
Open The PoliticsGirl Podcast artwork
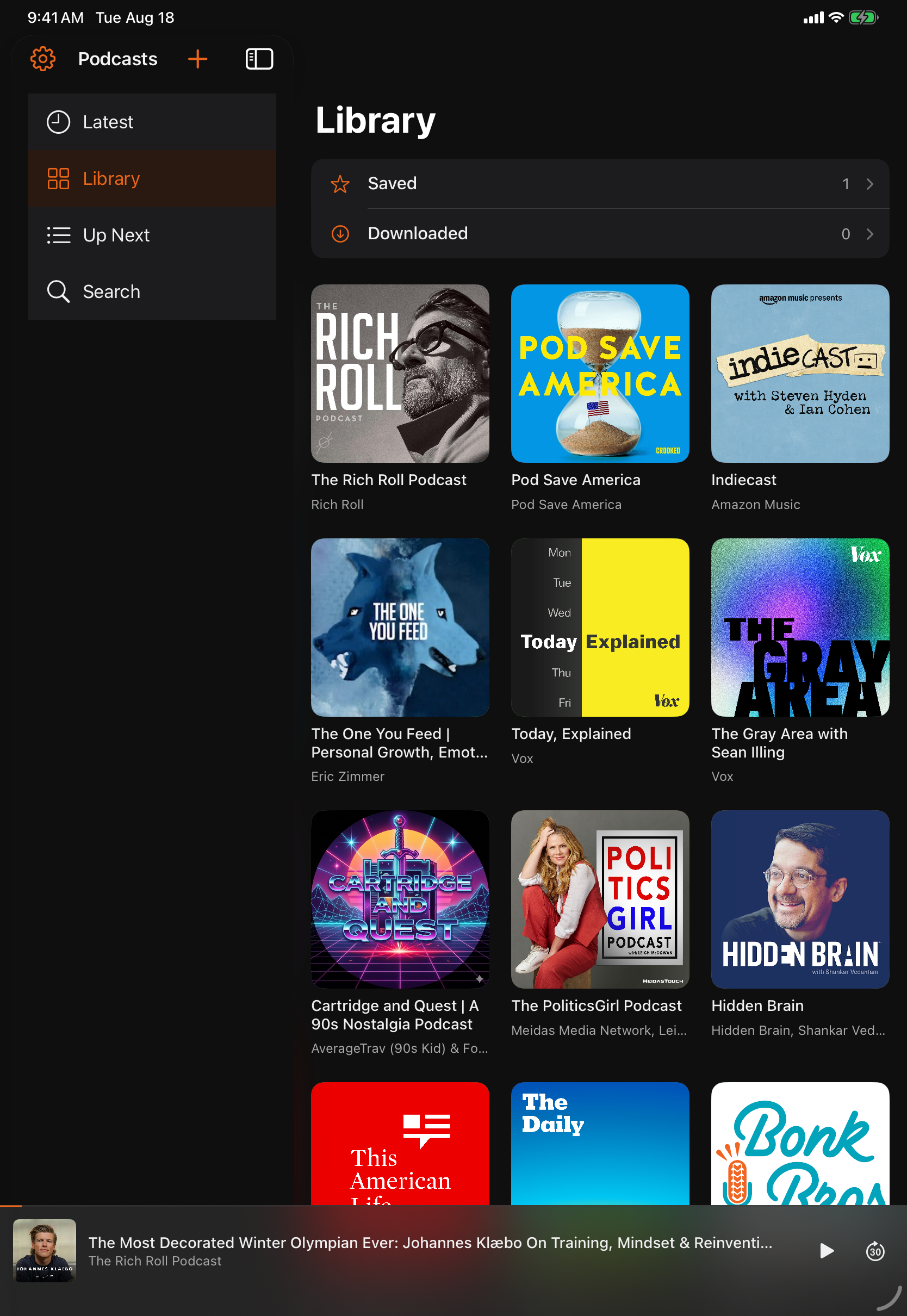pyautogui.click(x=600, y=899)
